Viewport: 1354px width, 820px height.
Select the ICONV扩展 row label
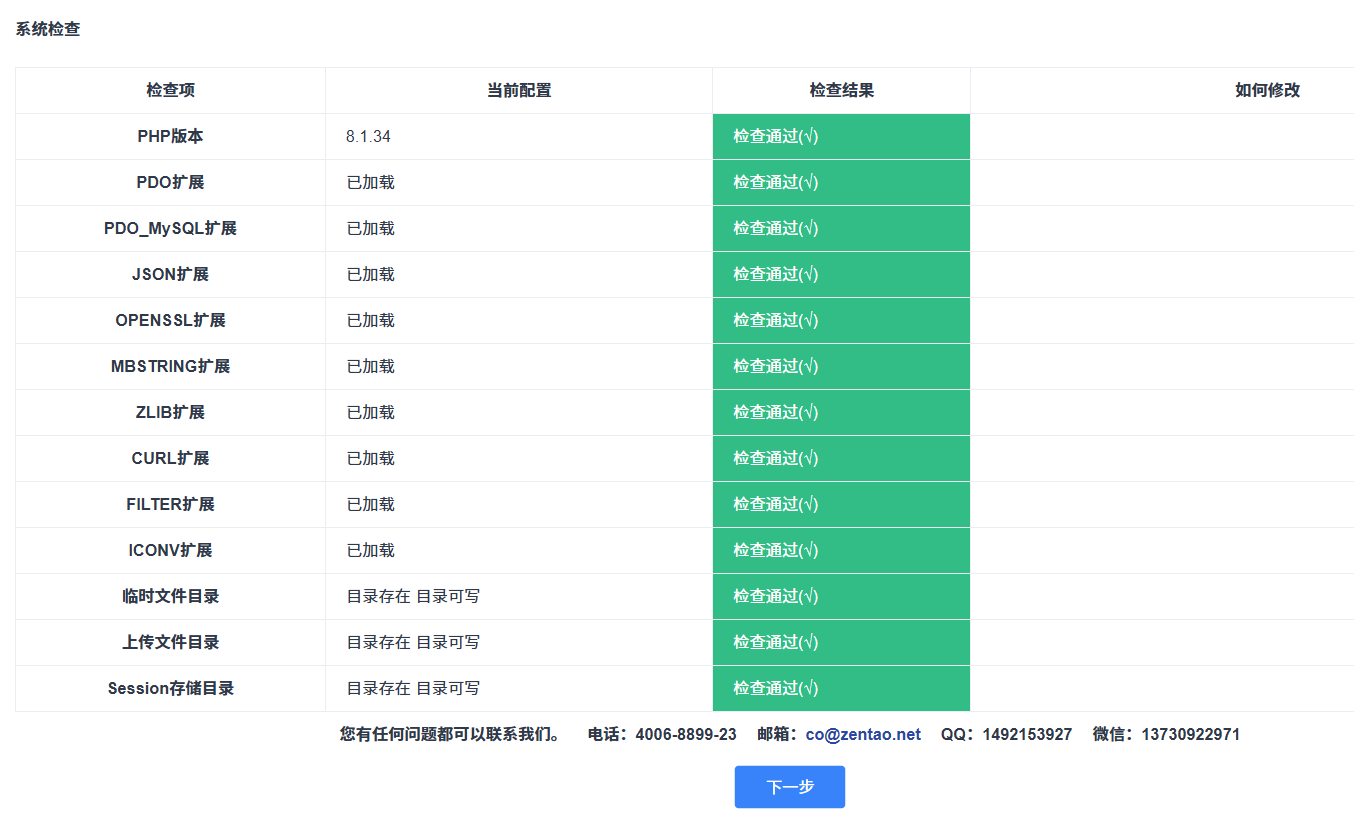tap(170, 550)
